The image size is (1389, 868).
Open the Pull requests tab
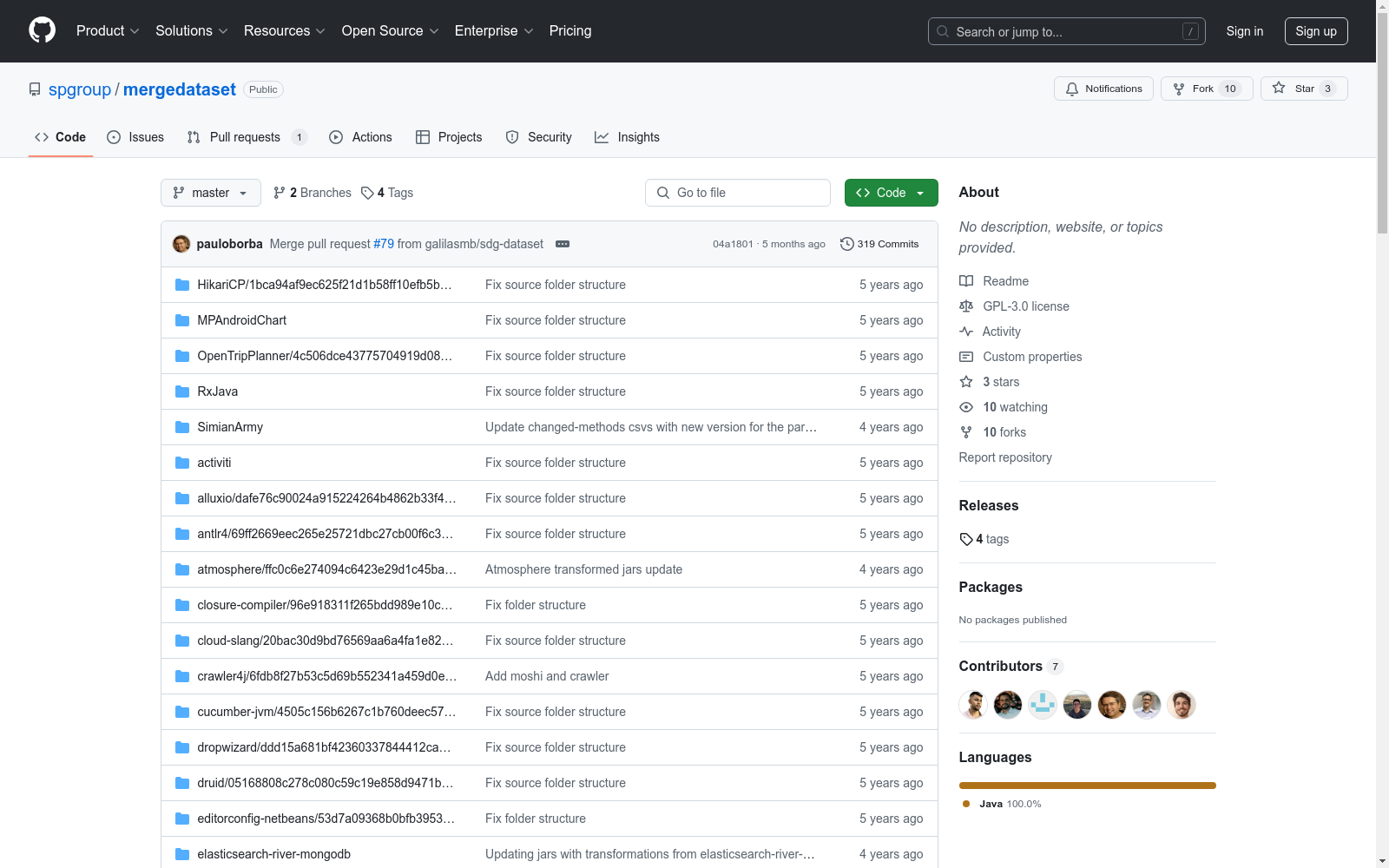click(247, 137)
